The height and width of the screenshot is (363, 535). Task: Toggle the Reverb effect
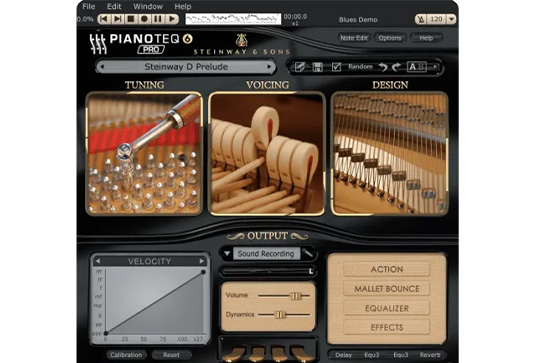[430, 355]
